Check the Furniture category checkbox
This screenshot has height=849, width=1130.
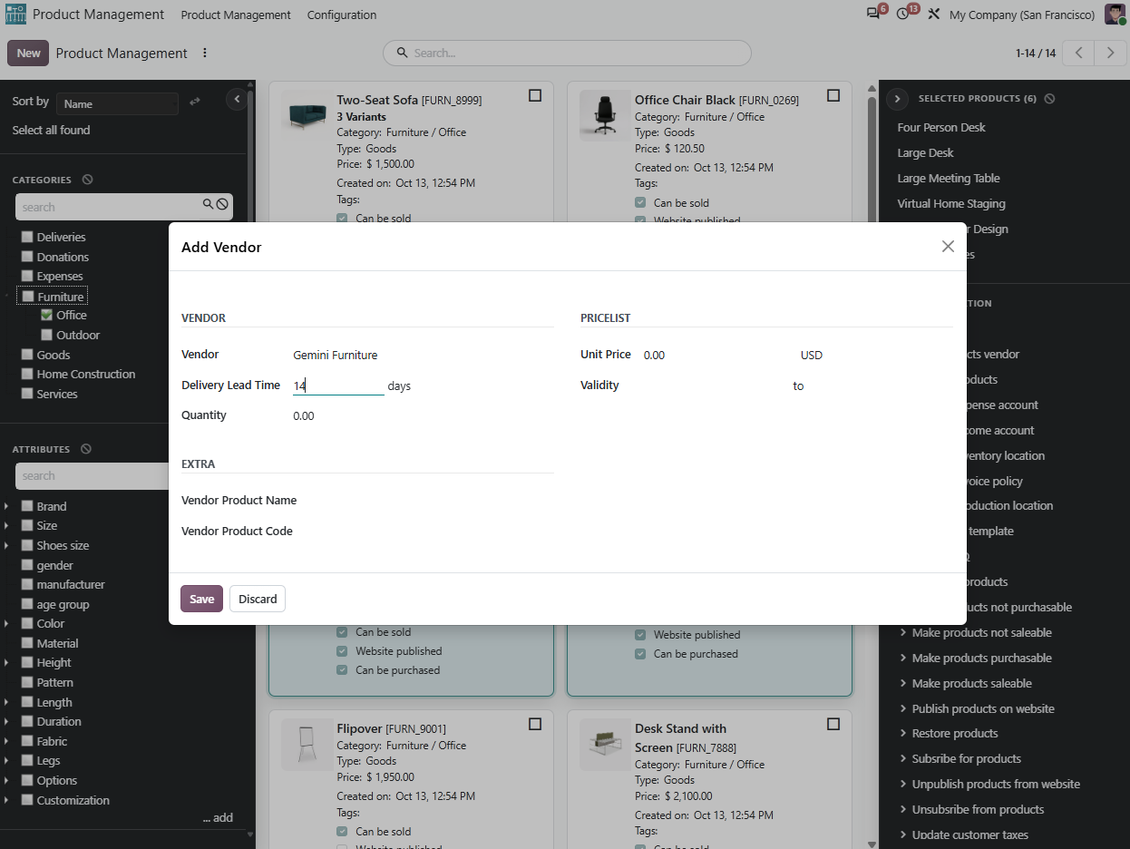[x=28, y=296]
